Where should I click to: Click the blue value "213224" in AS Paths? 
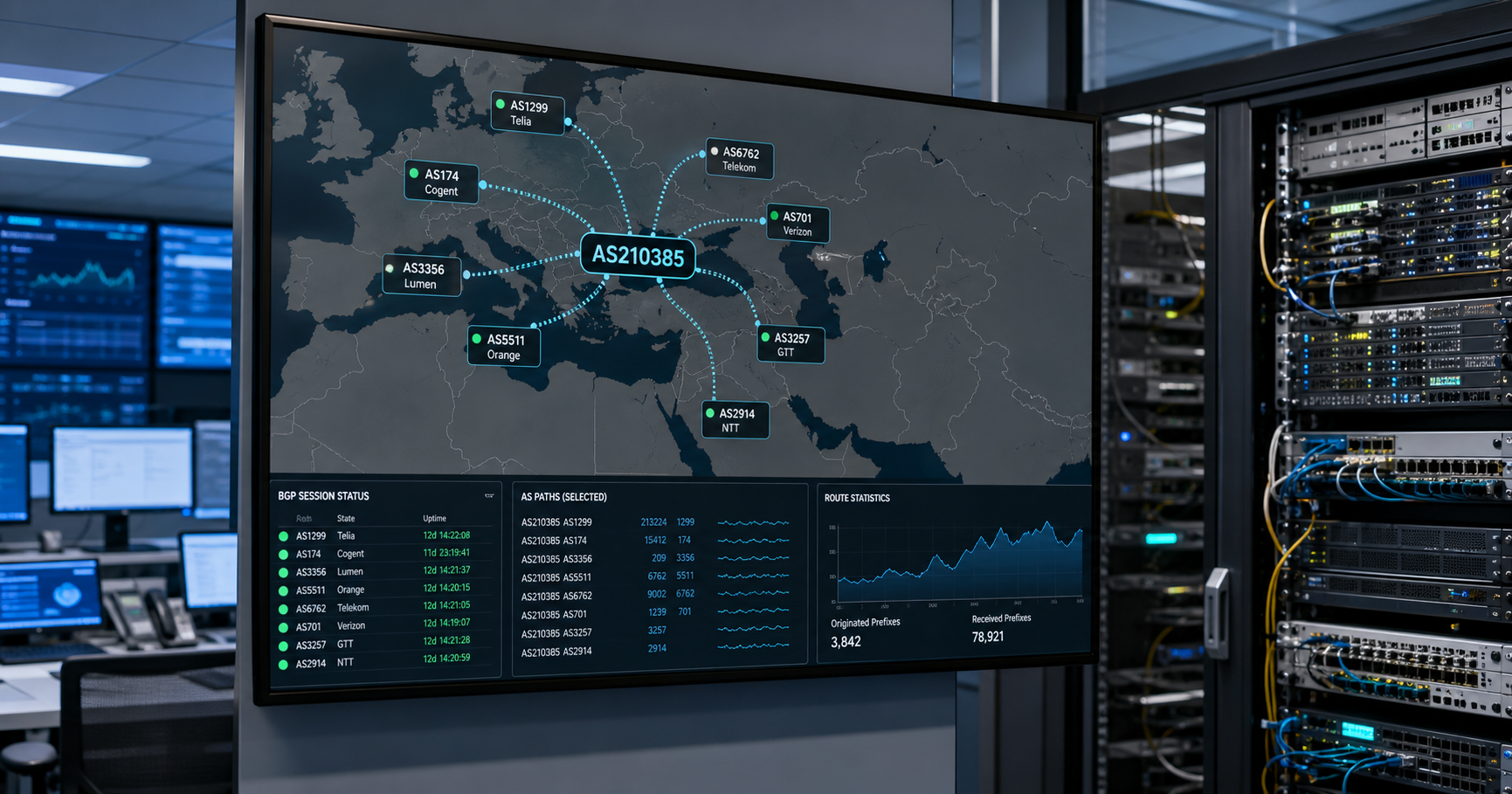point(653,522)
